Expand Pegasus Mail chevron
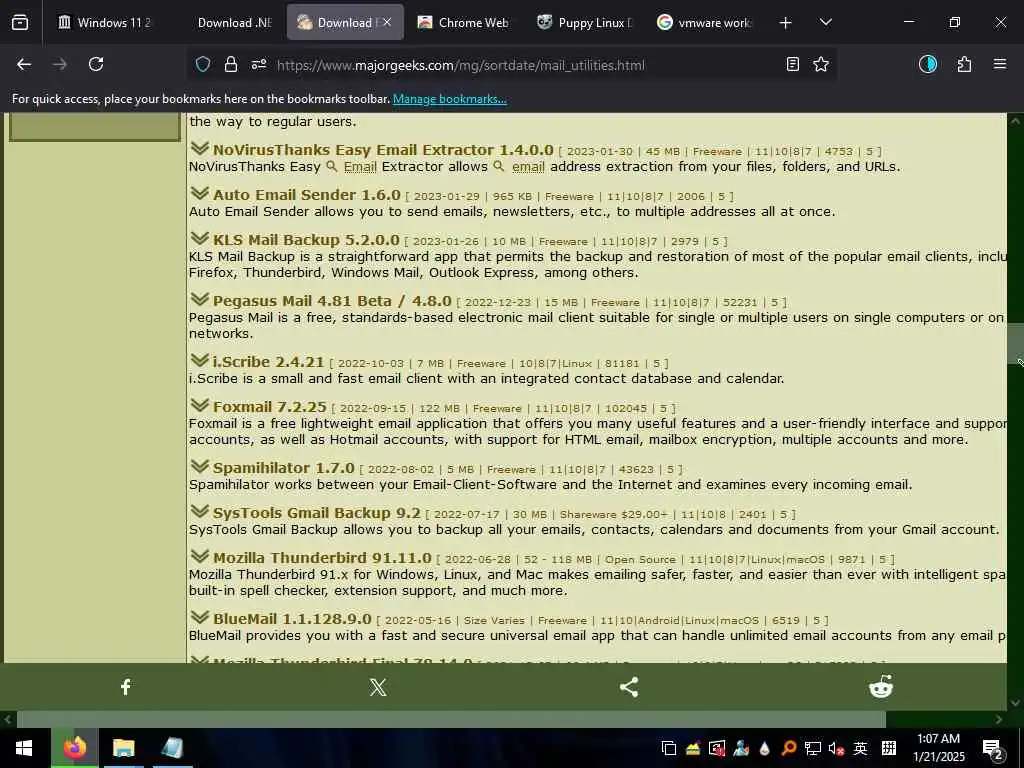The height and width of the screenshot is (768, 1024). coord(199,299)
